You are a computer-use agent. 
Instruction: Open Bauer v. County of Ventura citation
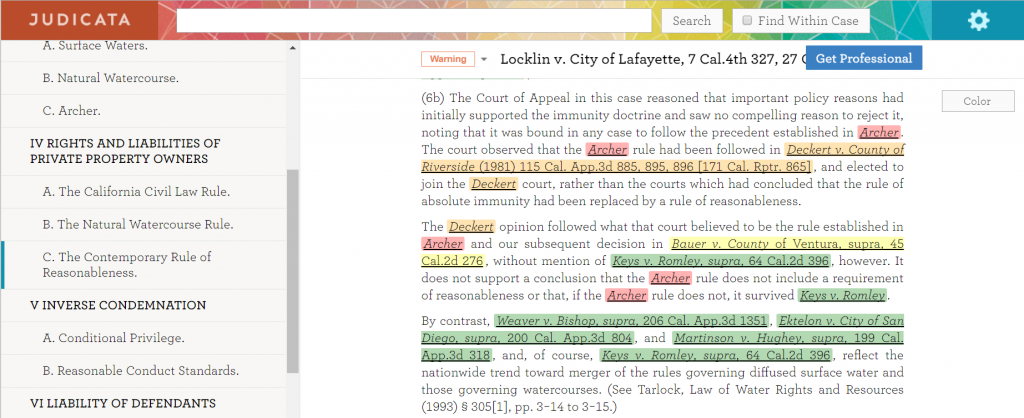662,252
